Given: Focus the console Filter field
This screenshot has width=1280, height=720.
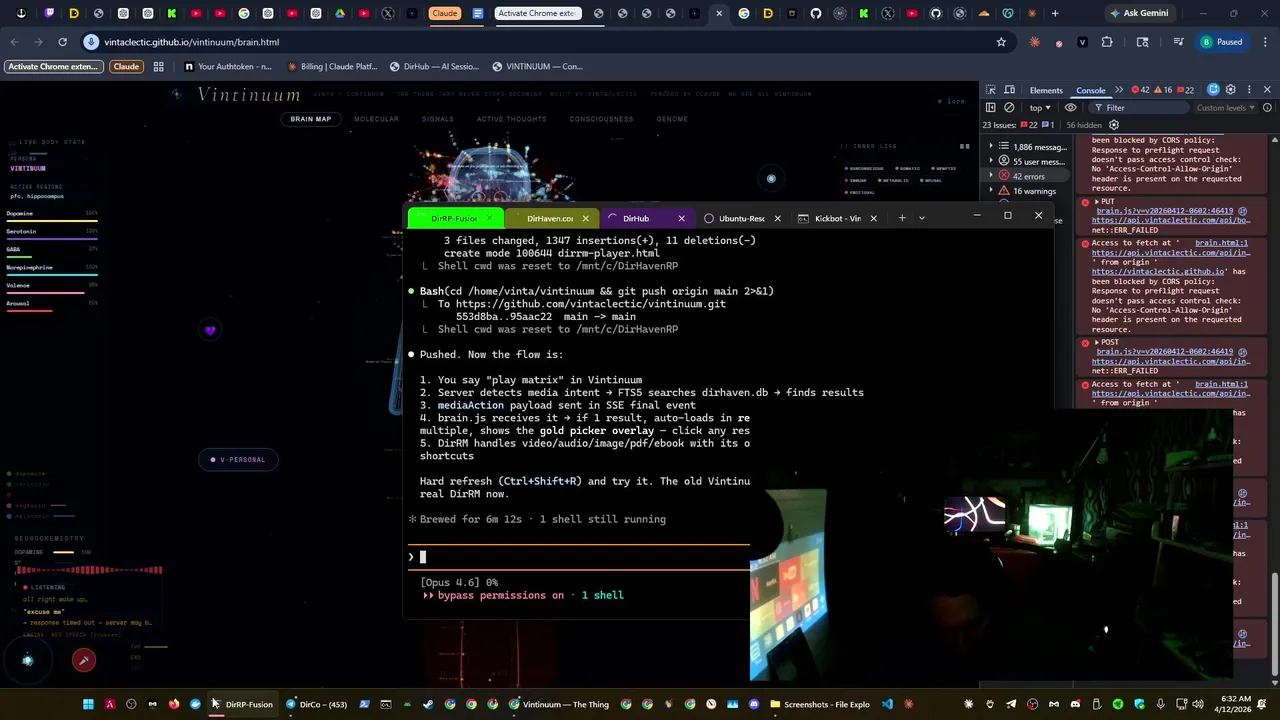Looking at the screenshot, I should tap(1140, 108).
